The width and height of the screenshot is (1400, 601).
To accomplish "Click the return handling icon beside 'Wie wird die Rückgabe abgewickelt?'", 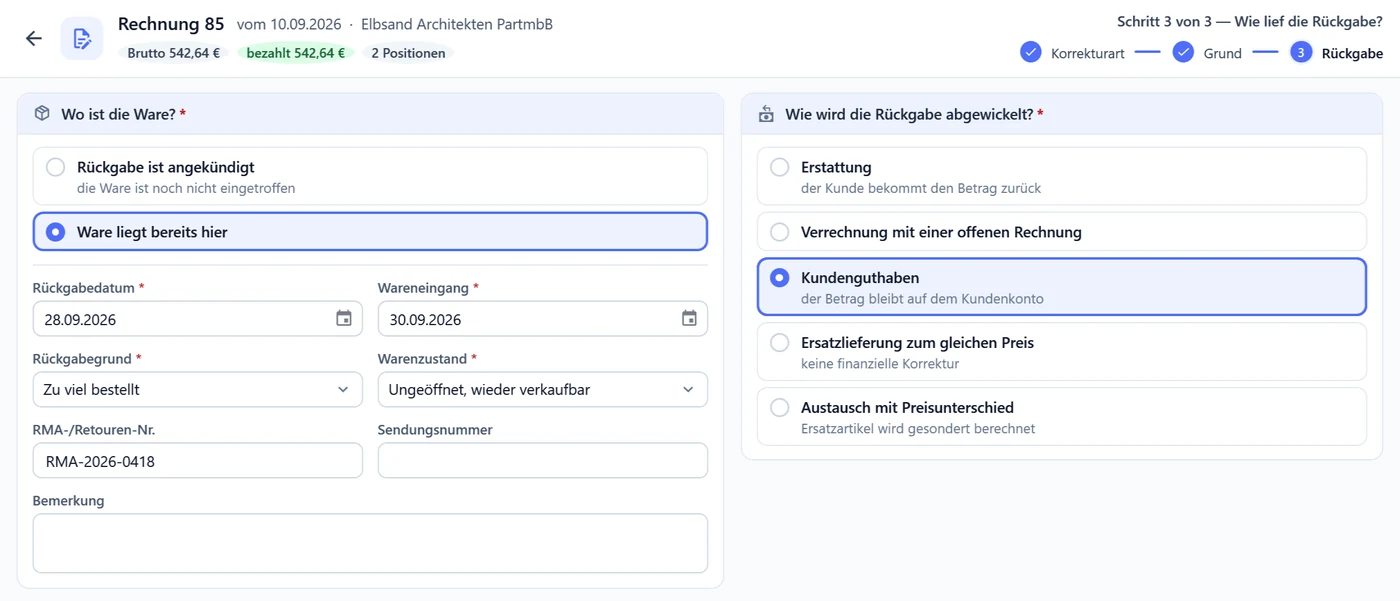I will [766, 114].
